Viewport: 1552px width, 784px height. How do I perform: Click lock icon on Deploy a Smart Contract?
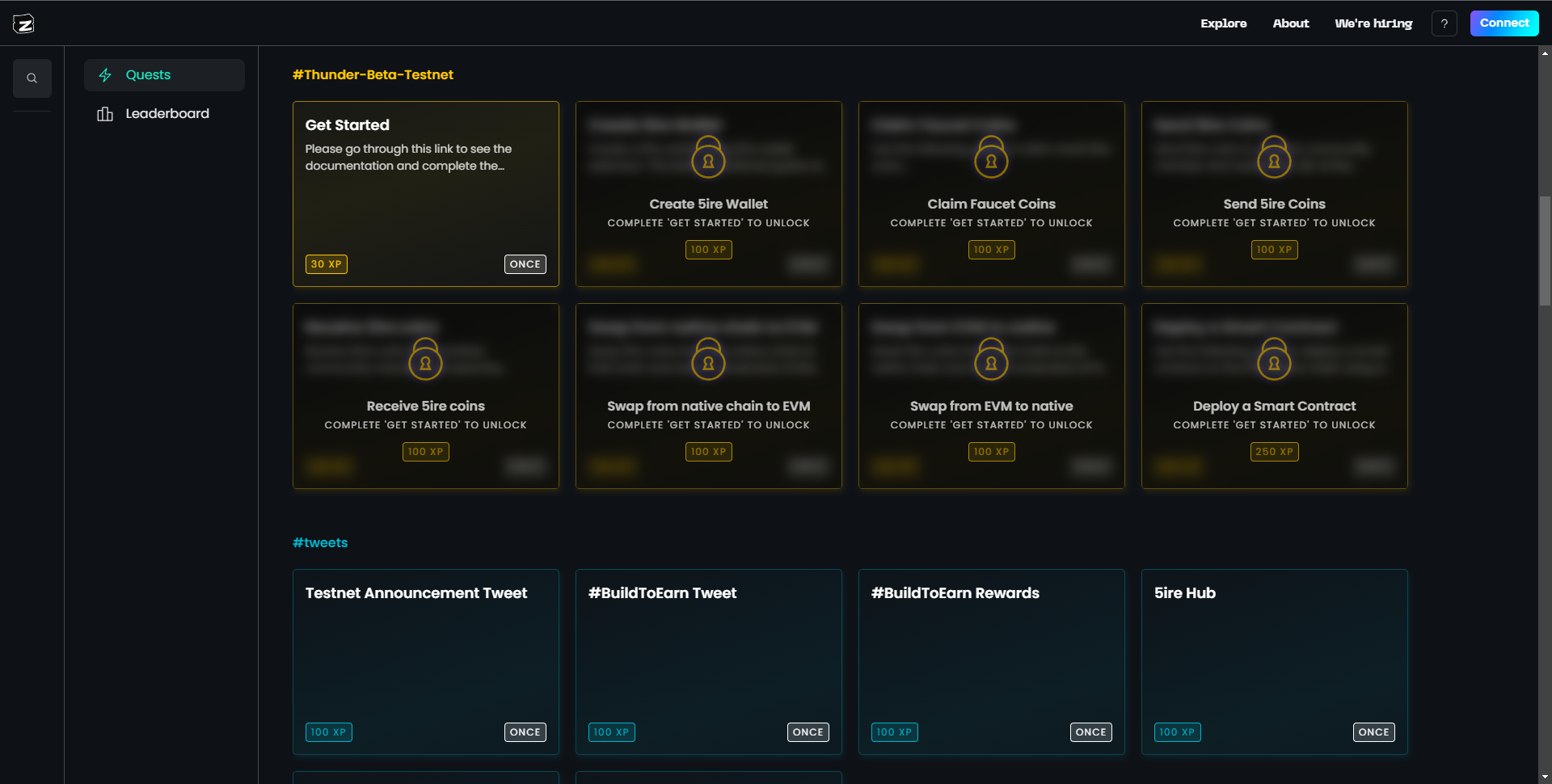(1274, 360)
